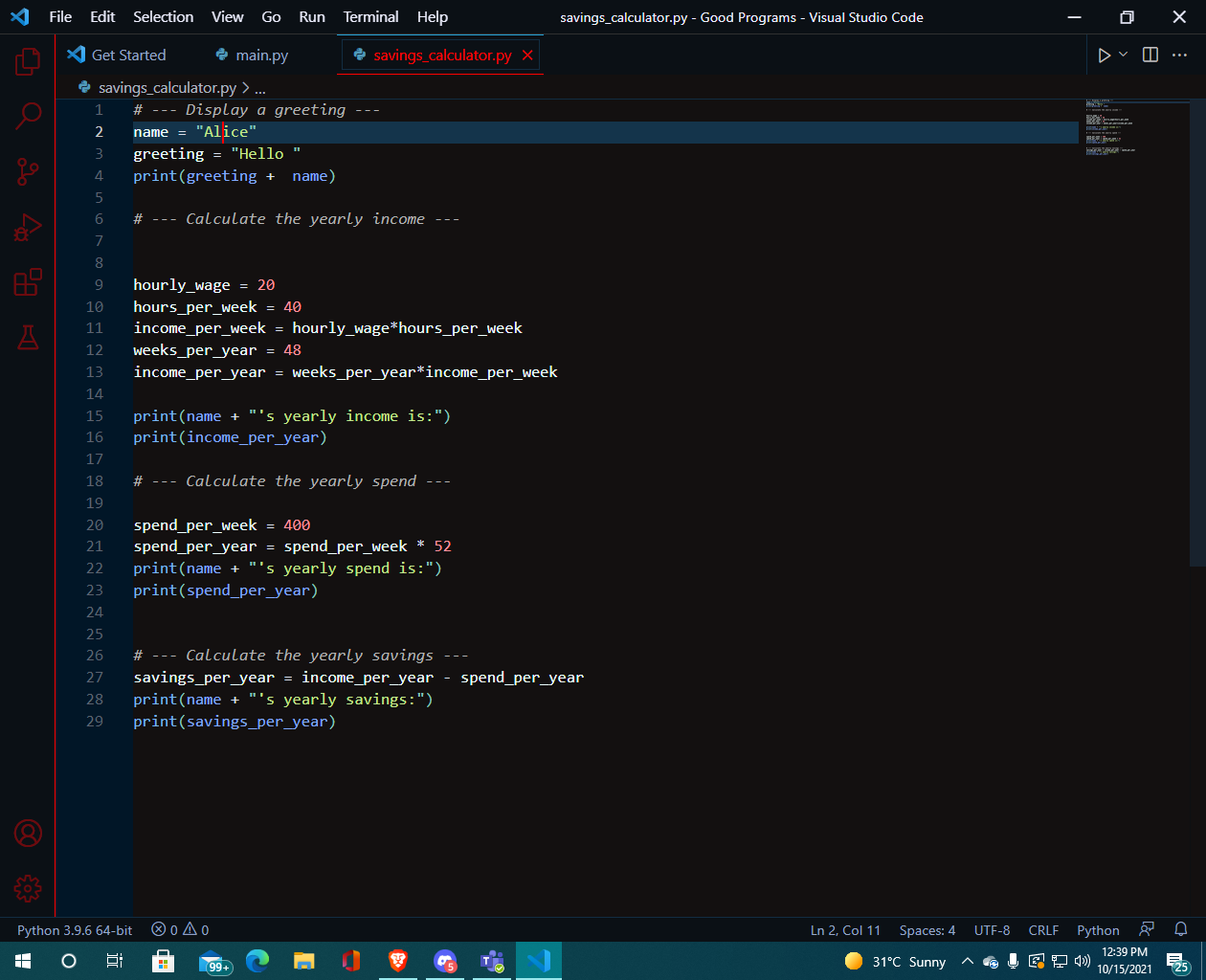Open the volume control tray icon

pos(1083,961)
